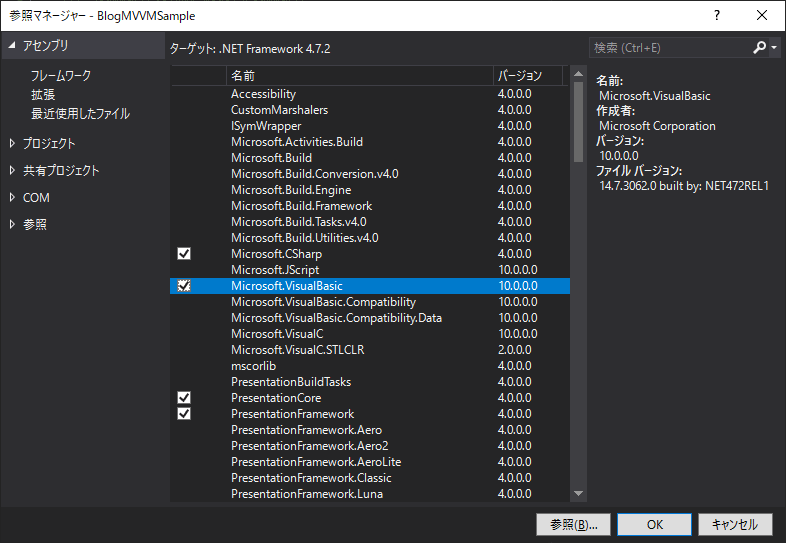Select PresentationFramework.Luna row
The image size is (786, 543).
tap(370, 494)
